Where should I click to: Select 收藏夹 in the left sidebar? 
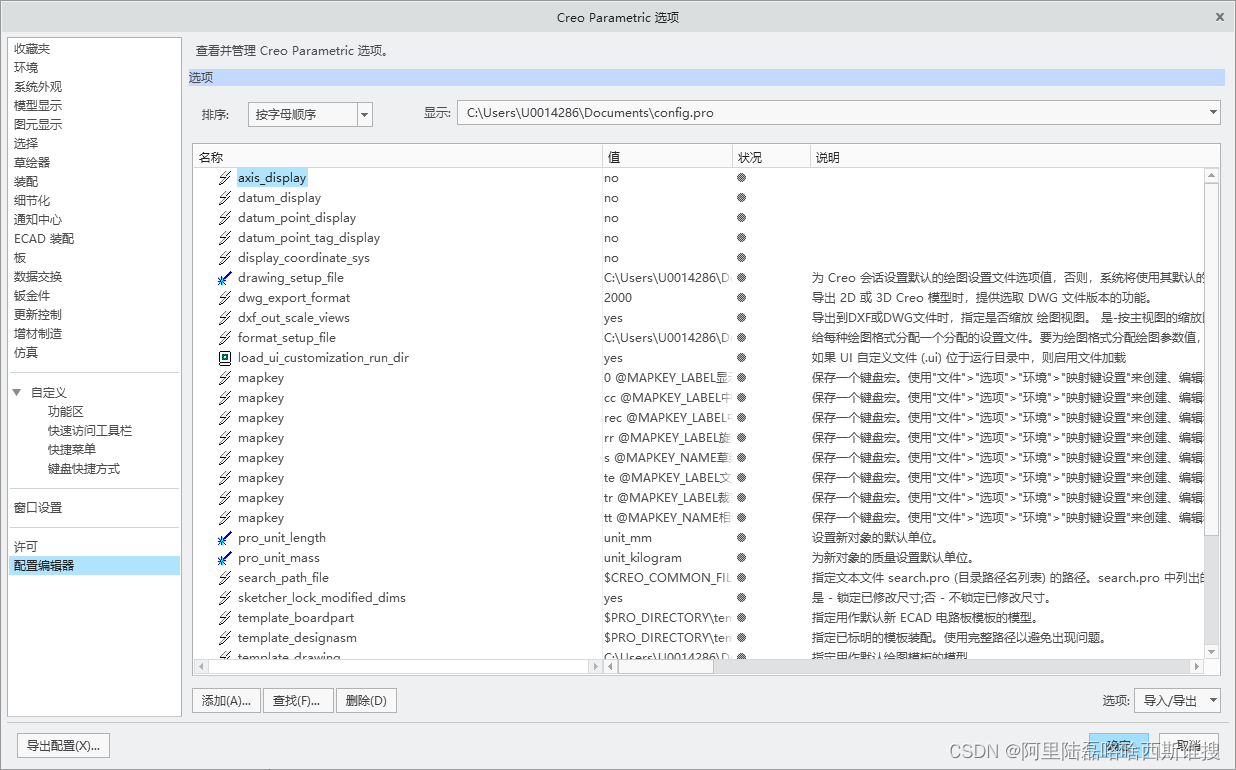click(x=32, y=49)
